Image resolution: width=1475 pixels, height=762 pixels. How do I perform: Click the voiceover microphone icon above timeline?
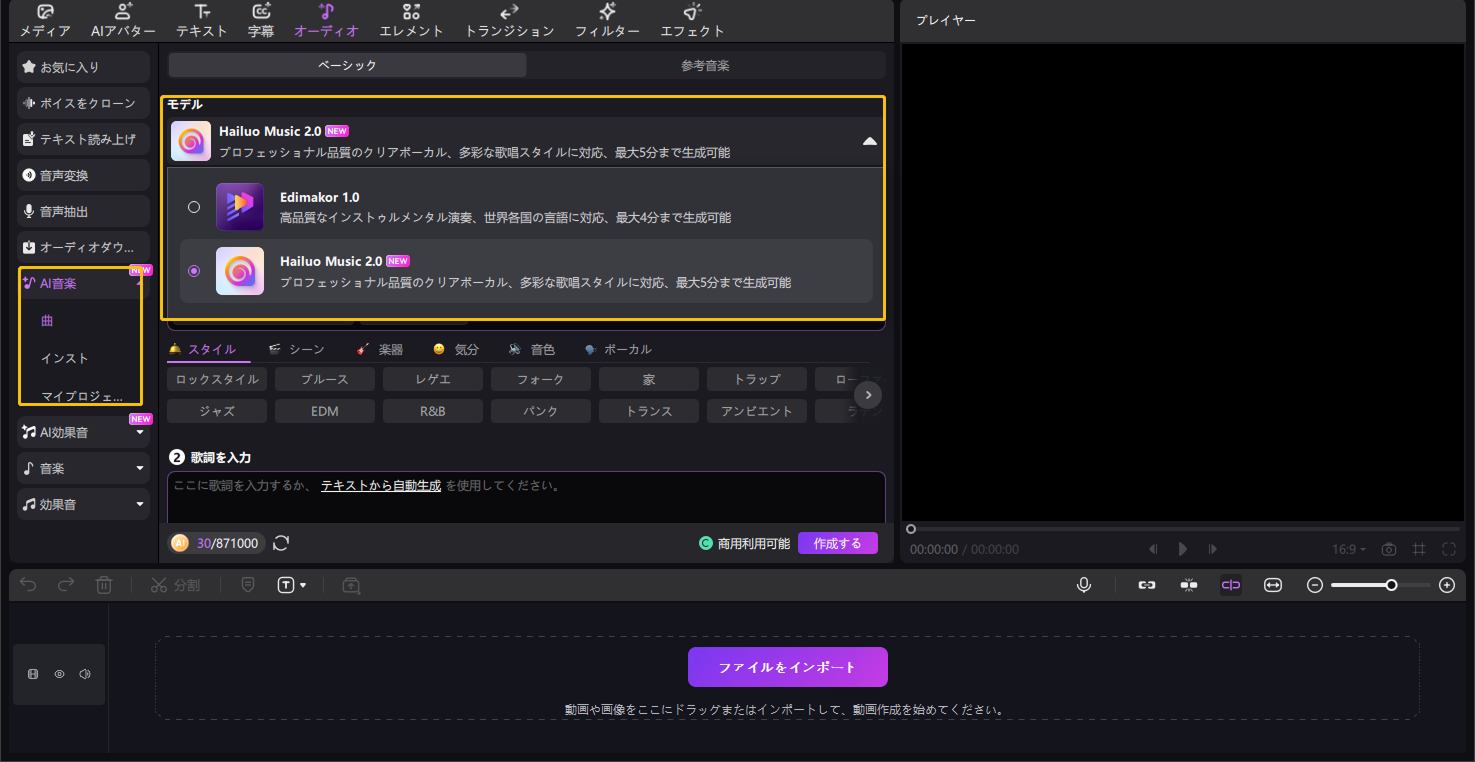coord(1084,585)
